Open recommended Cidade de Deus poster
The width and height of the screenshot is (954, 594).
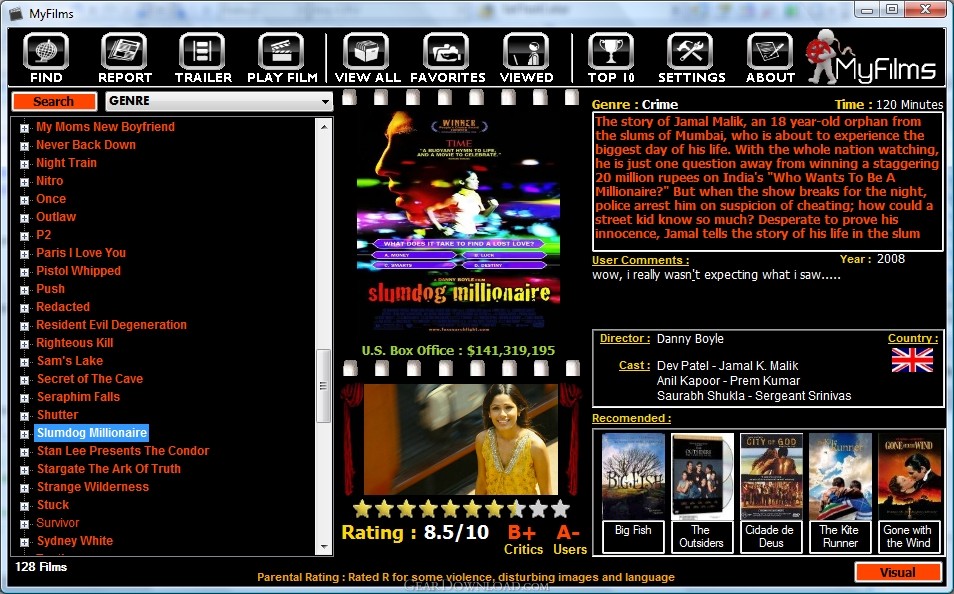click(x=771, y=476)
